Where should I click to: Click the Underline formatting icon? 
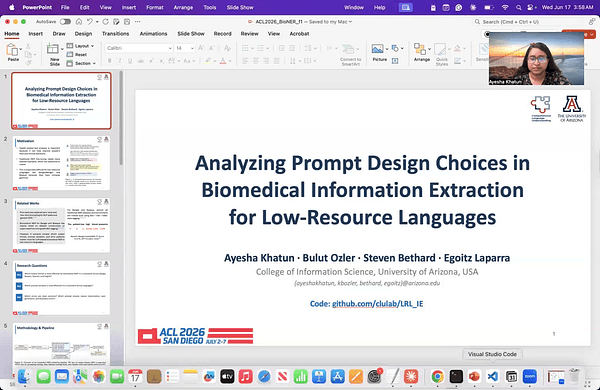(130, 61)
